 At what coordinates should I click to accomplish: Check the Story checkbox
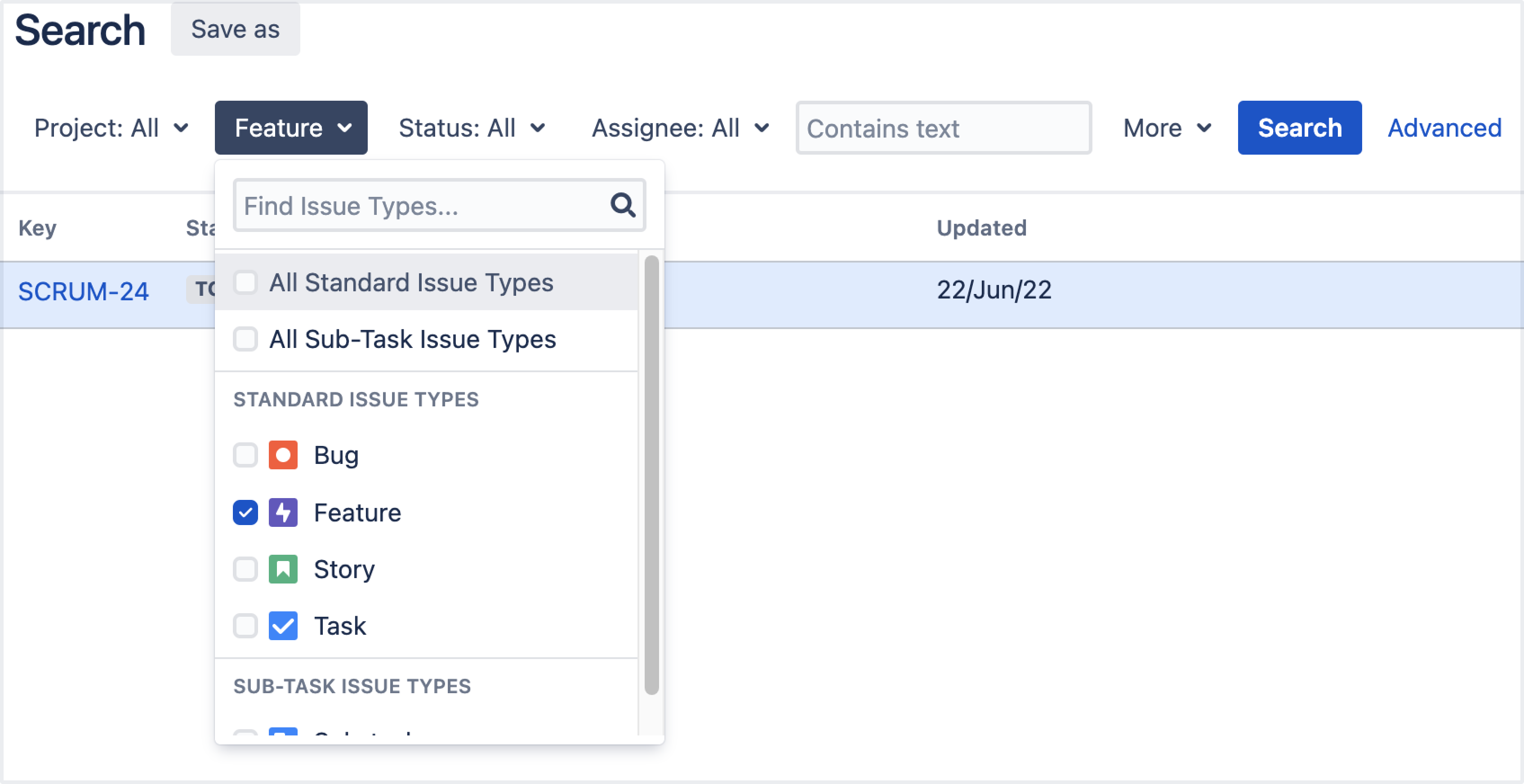click(245, 569)
